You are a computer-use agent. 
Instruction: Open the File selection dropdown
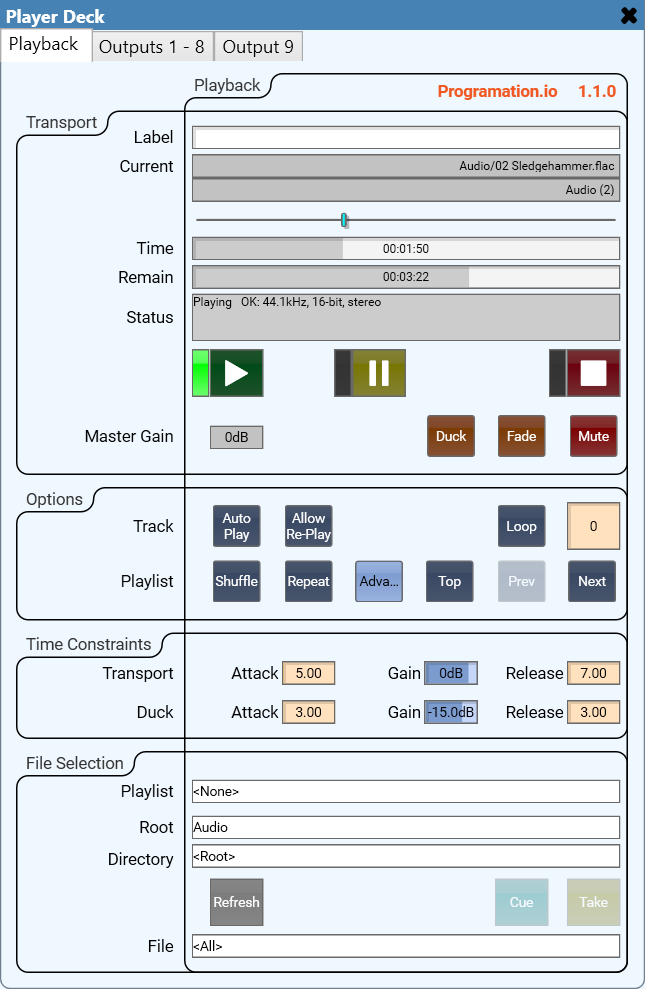405,946
